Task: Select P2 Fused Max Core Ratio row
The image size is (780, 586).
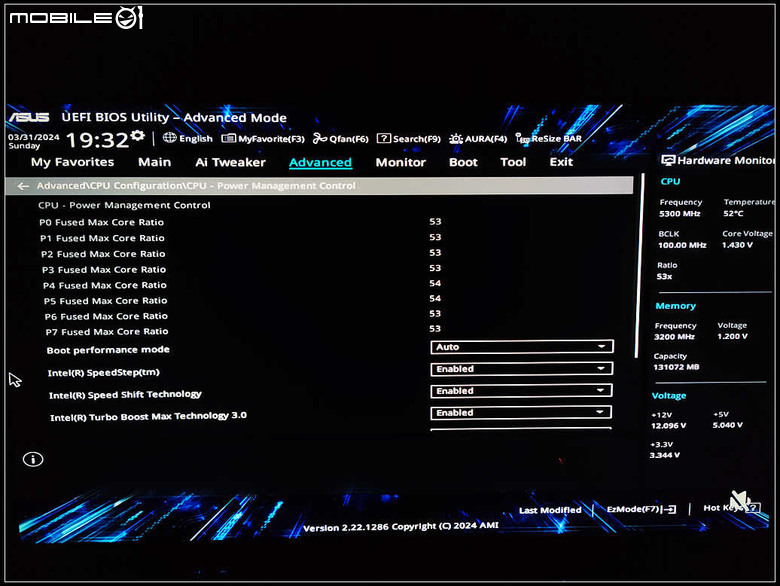Action: (x=241, y=254)
